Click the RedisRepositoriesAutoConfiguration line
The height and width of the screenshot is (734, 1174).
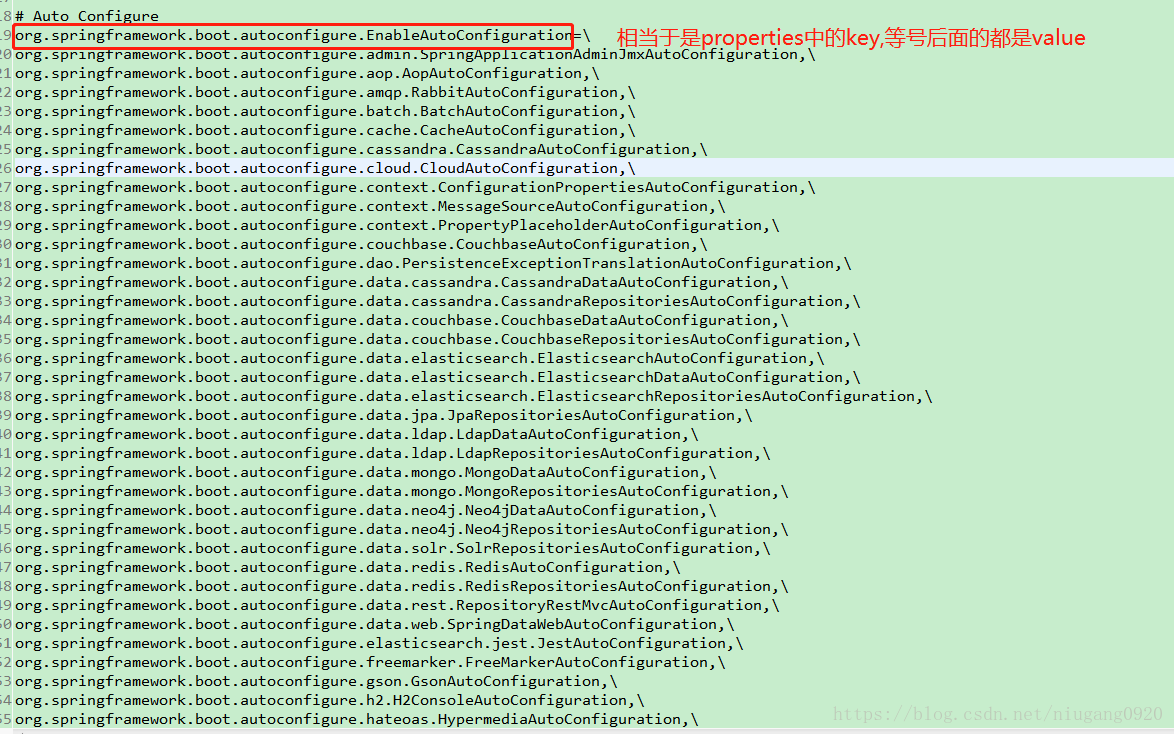point(401,586)
